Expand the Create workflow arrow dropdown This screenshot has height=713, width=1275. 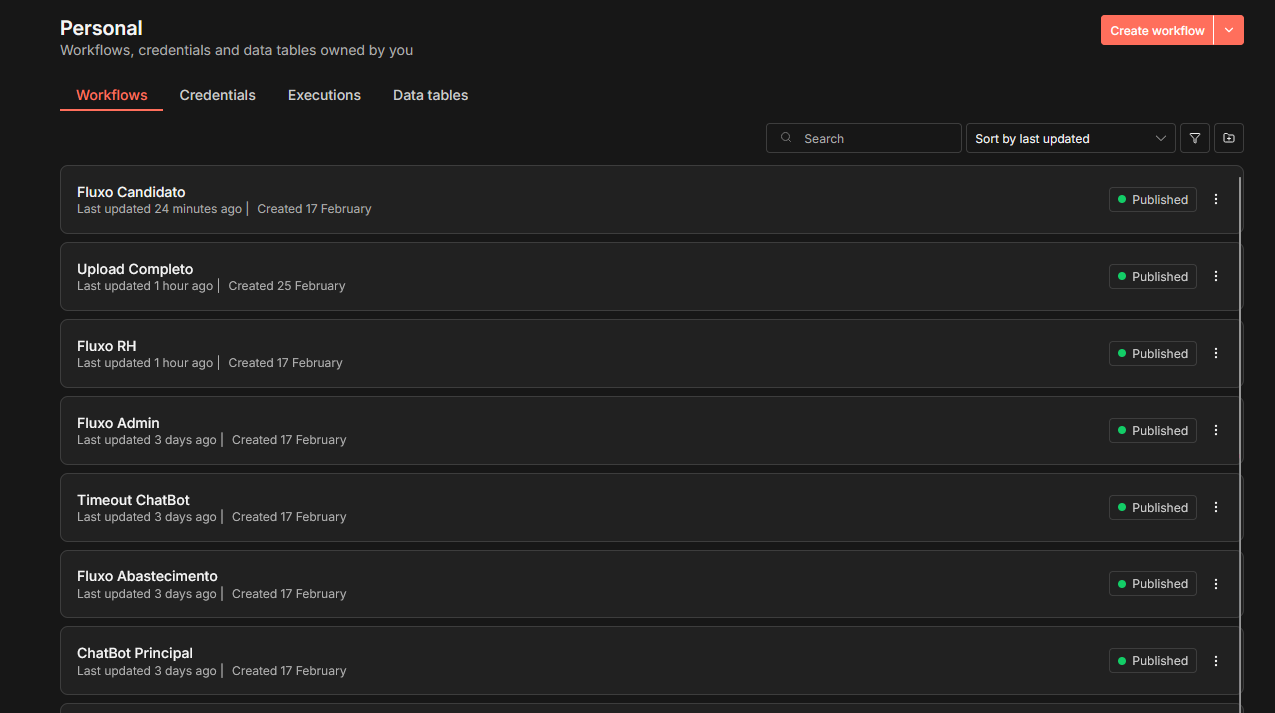point(1229,30)
